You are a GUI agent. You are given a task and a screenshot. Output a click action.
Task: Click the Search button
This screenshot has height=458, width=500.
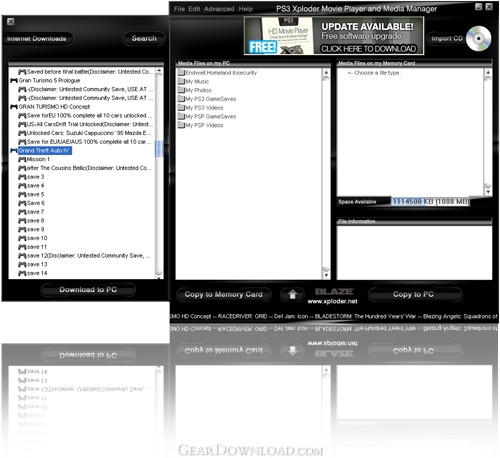coord(144,38)
